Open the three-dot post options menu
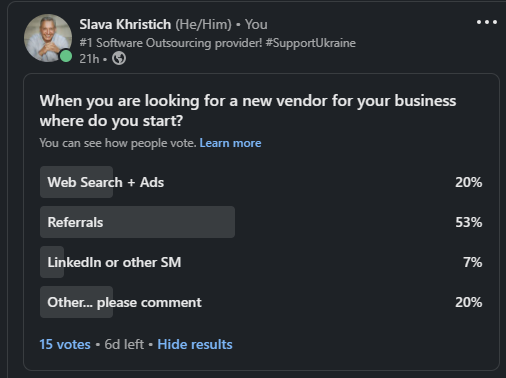The width and height of the screenshot is (506, 378). click(487, 22)
